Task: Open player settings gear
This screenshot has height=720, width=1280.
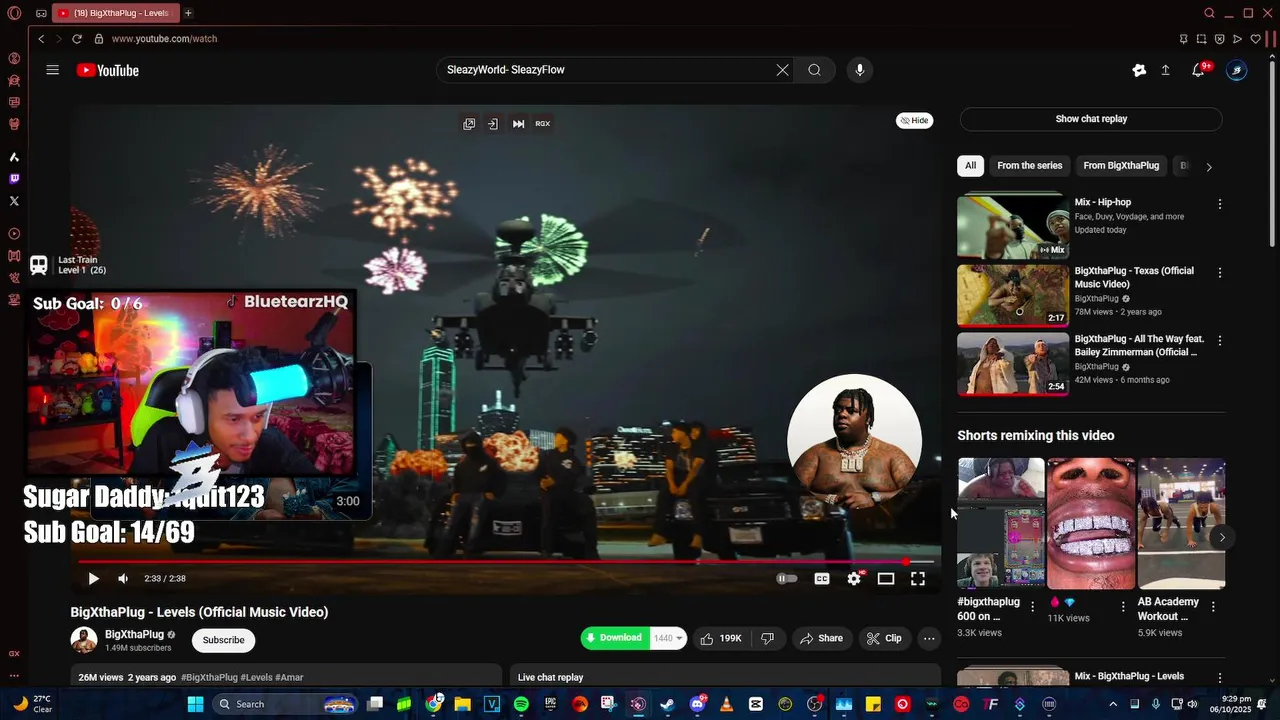Action: [854, 578]
